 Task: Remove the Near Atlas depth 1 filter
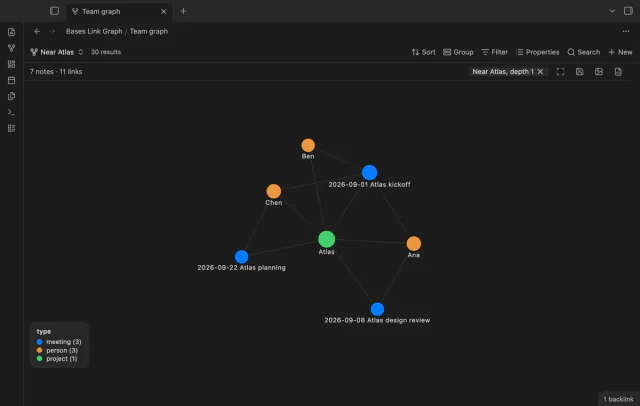click(x=540, y=72)
